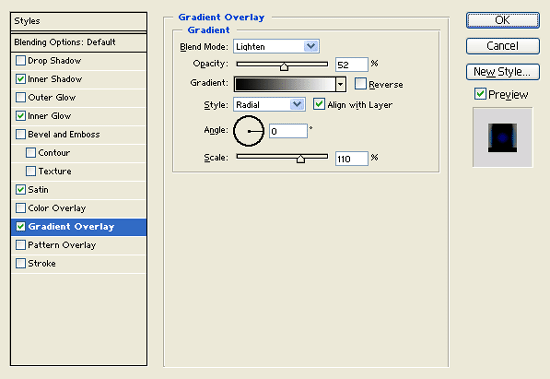The image size is (550, 379).
Task: Uncheck the Gradient Overlay checkbox
Action: 21,226
